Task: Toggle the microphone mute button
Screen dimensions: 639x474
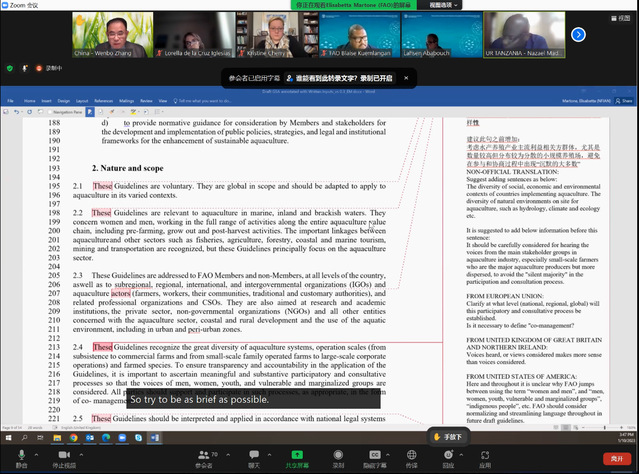Action: coord(21,453)
